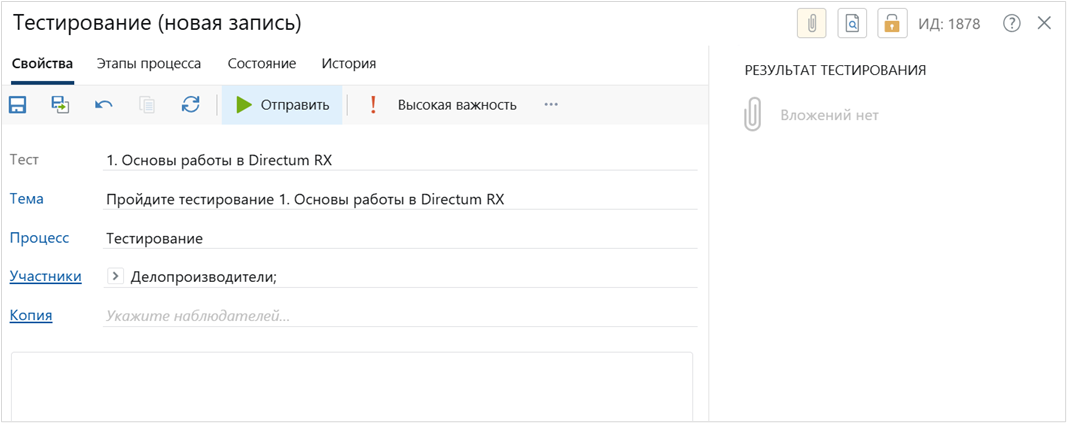The height and width of the screenshot is (423, 1067).
Task: Open the Состояние tab
Action: point(262,63)
